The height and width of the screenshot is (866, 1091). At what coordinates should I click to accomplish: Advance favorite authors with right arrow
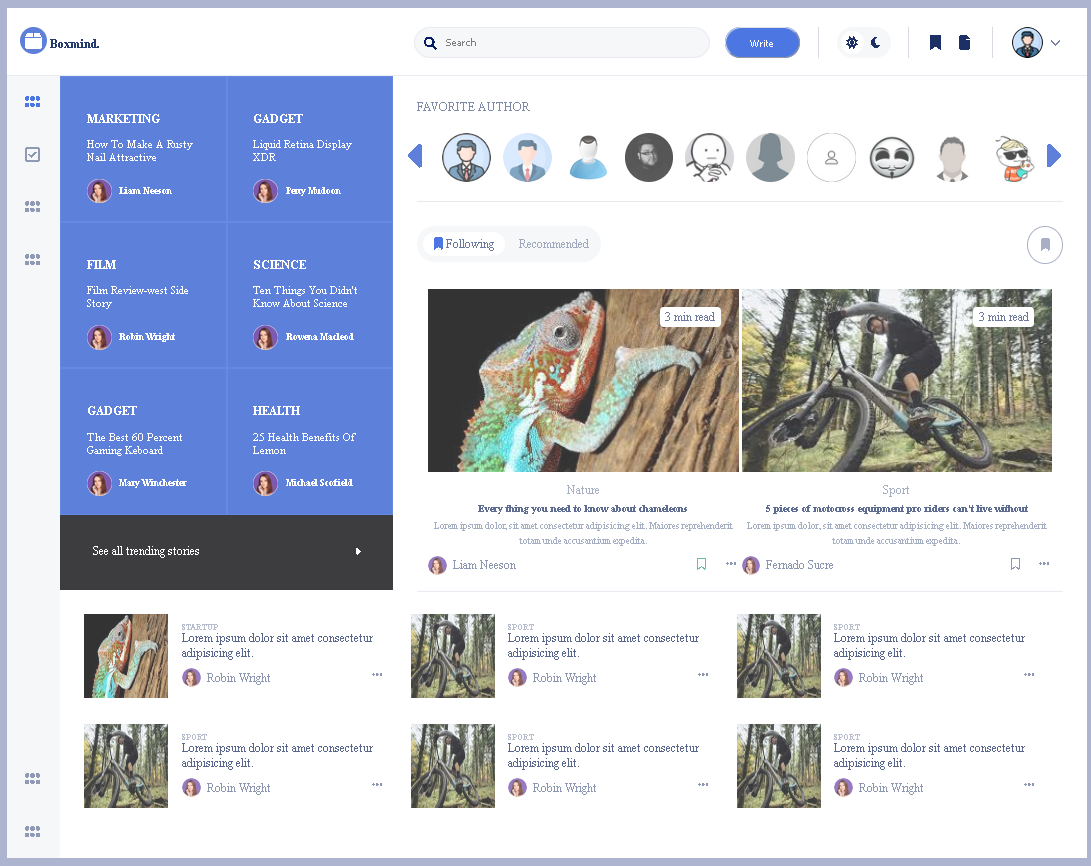(x=1053, y=155)
